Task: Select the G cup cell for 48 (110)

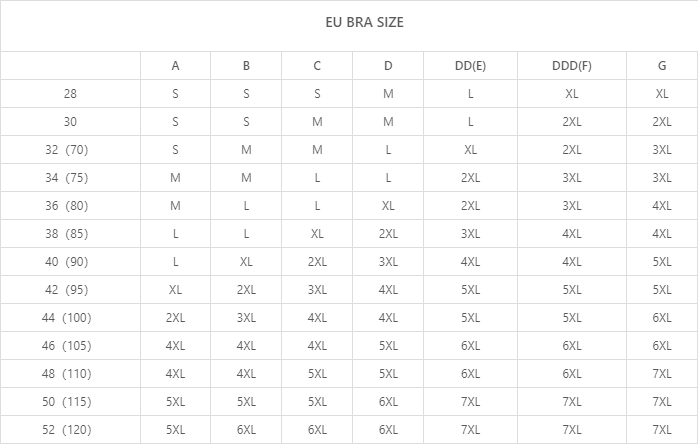Action: click(x=662, y=374)
